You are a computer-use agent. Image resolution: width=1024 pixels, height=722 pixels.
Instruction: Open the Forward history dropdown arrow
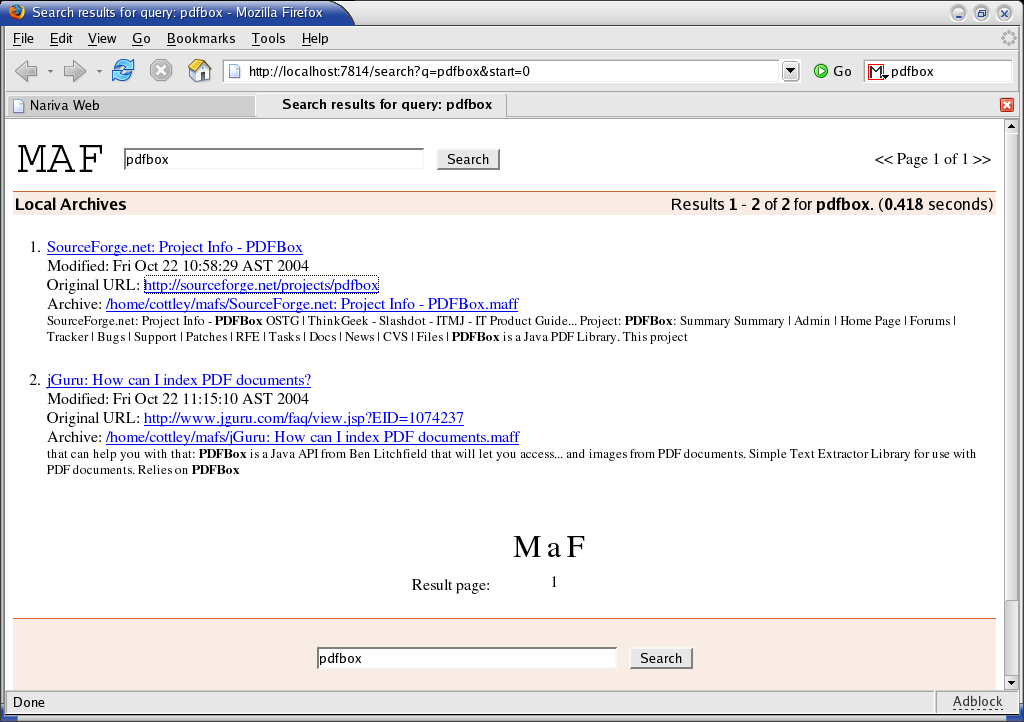tap(99, 71)
